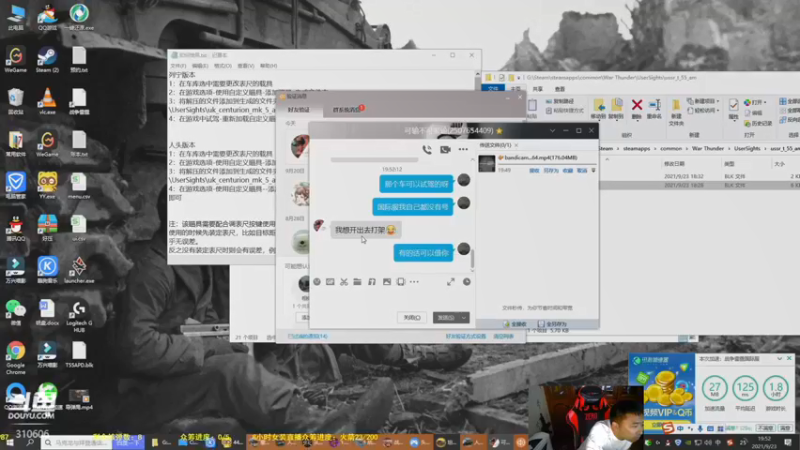800x450 pixels.
Task: Open the launcher.exe desktop shortcut
Action: tap(79, 270)
